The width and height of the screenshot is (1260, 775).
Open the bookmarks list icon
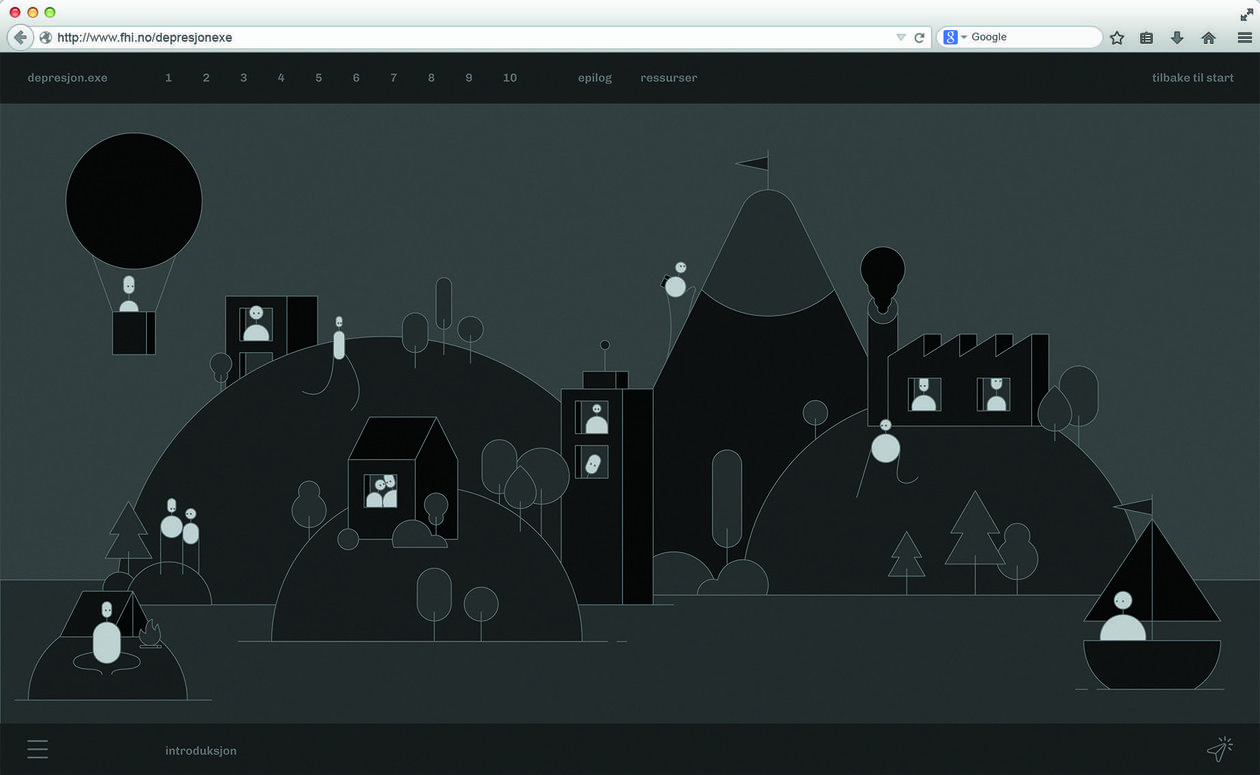(x=1147, y=38)
